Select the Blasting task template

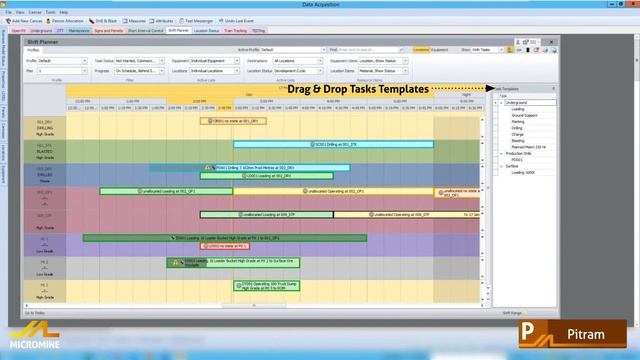click(518, 141)
